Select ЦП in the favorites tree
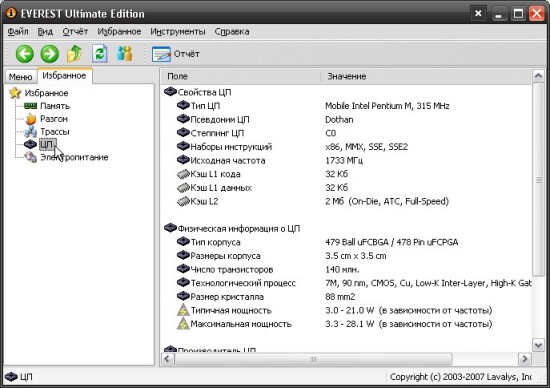 pos(47,144)
